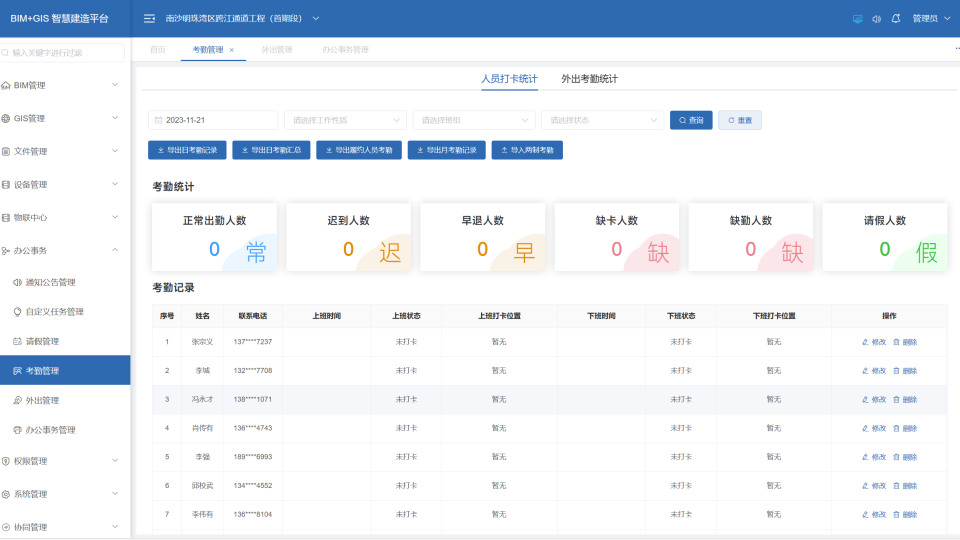960x540 pixels.
Task: Click the sidebar keyword filter input
Action: point(65,53)
